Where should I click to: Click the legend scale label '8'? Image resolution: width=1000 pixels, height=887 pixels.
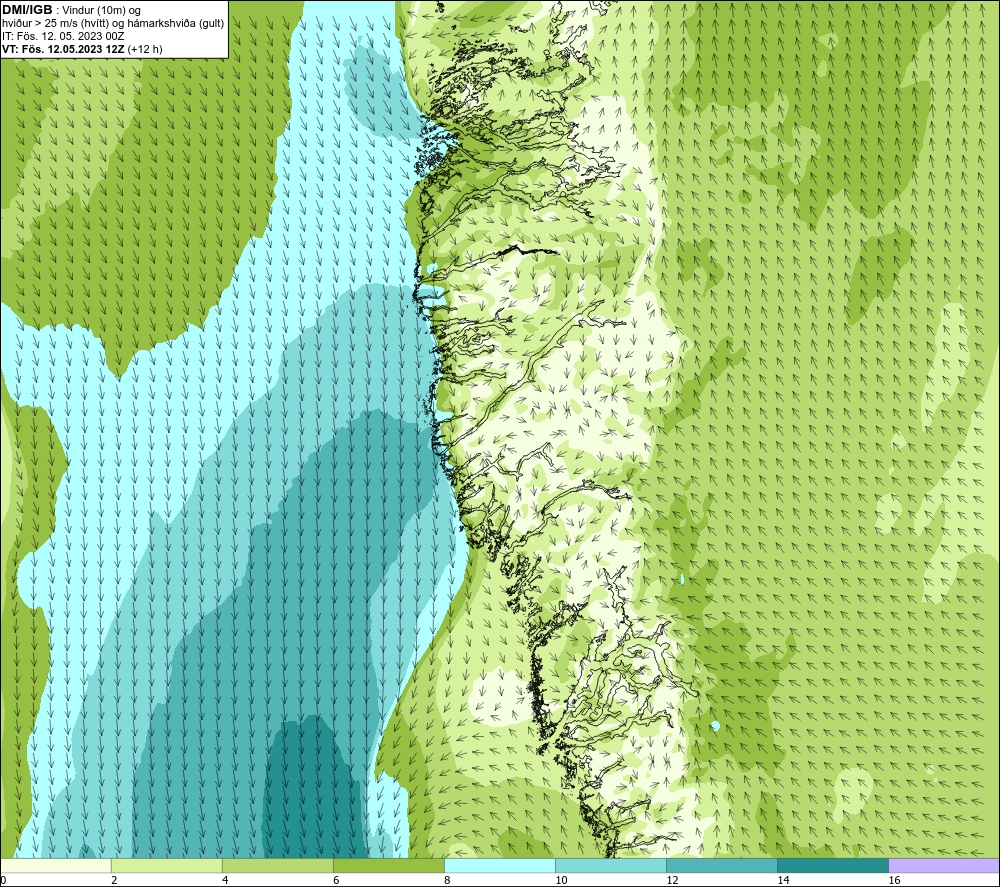coord(447,880)
